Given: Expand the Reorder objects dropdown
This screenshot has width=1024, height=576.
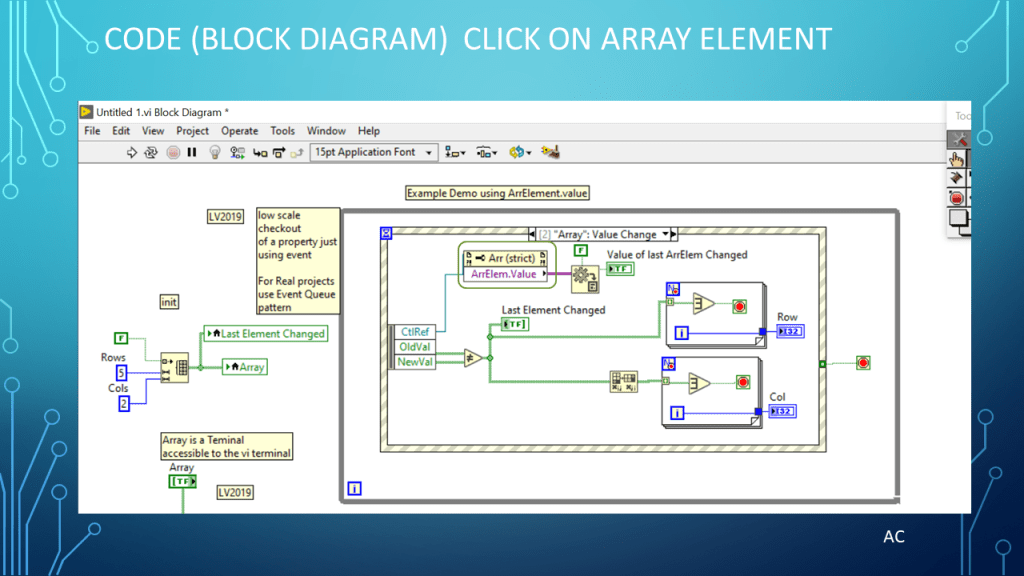Looking at the screenshot, I should [x=518, y=152].
